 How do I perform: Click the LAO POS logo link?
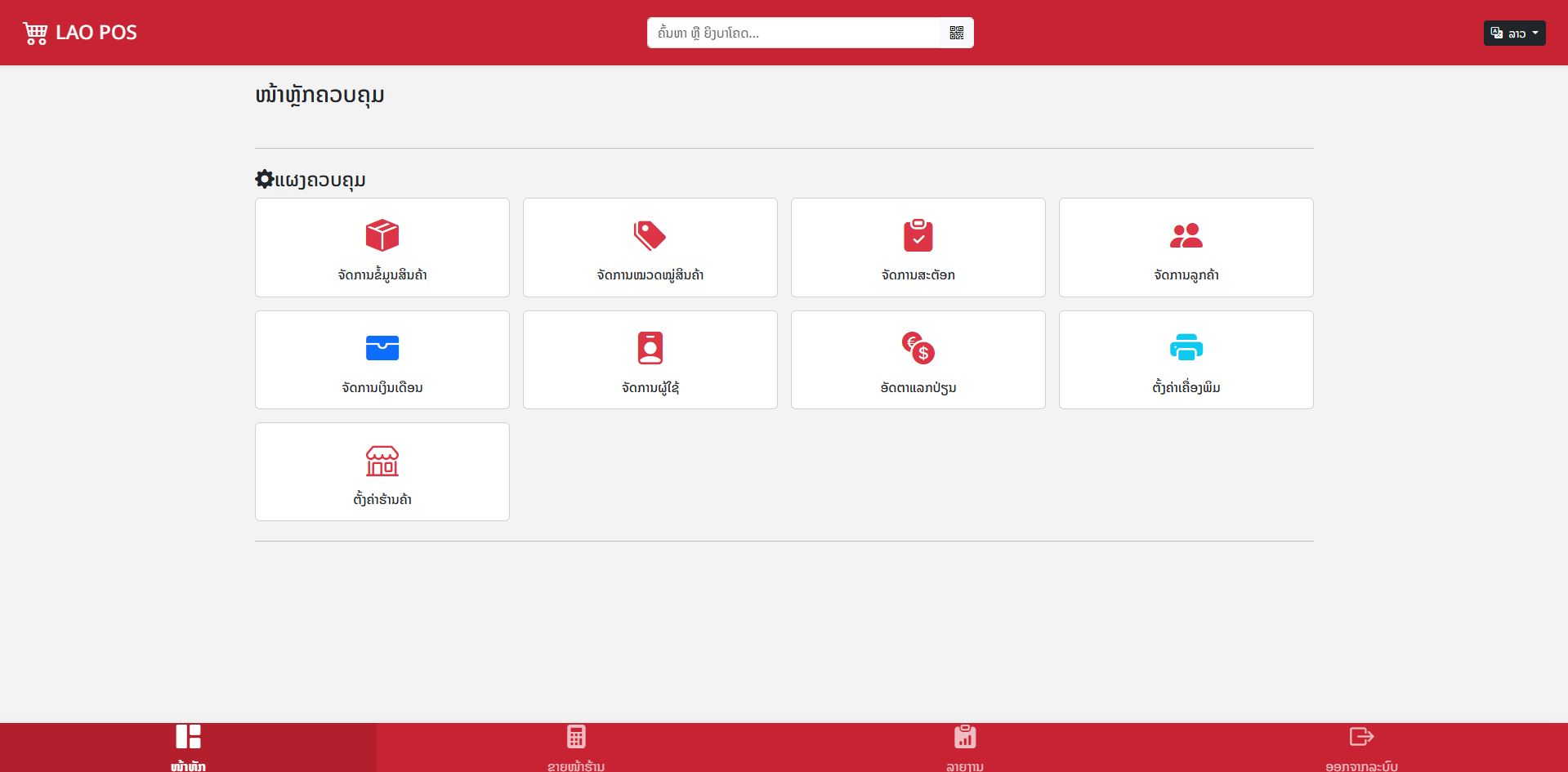point(96,33)
